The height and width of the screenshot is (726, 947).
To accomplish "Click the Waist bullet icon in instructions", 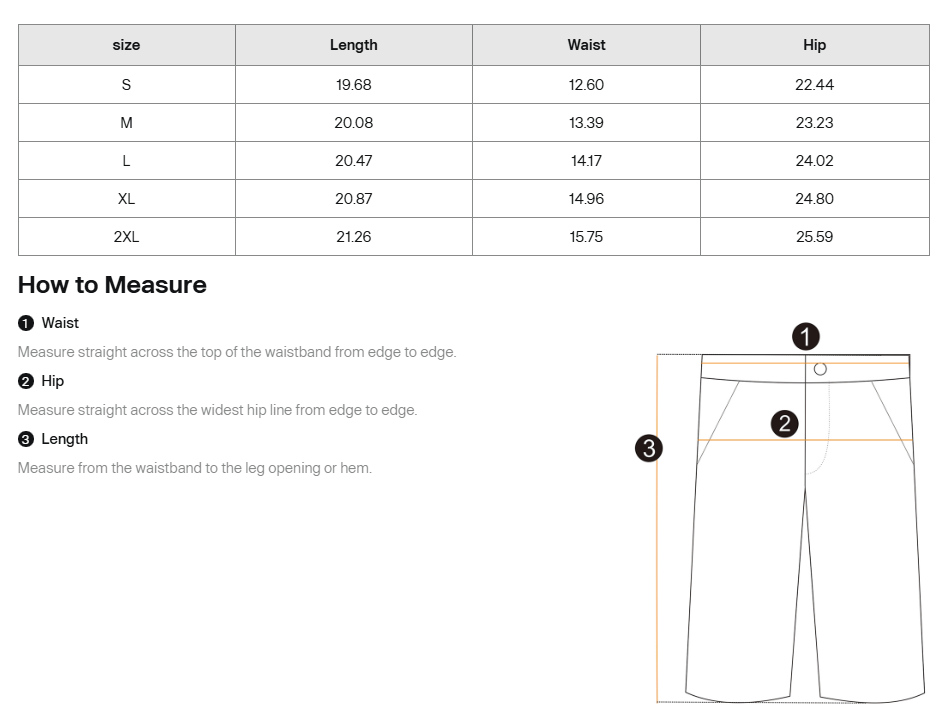I will (x=26, y=324).
